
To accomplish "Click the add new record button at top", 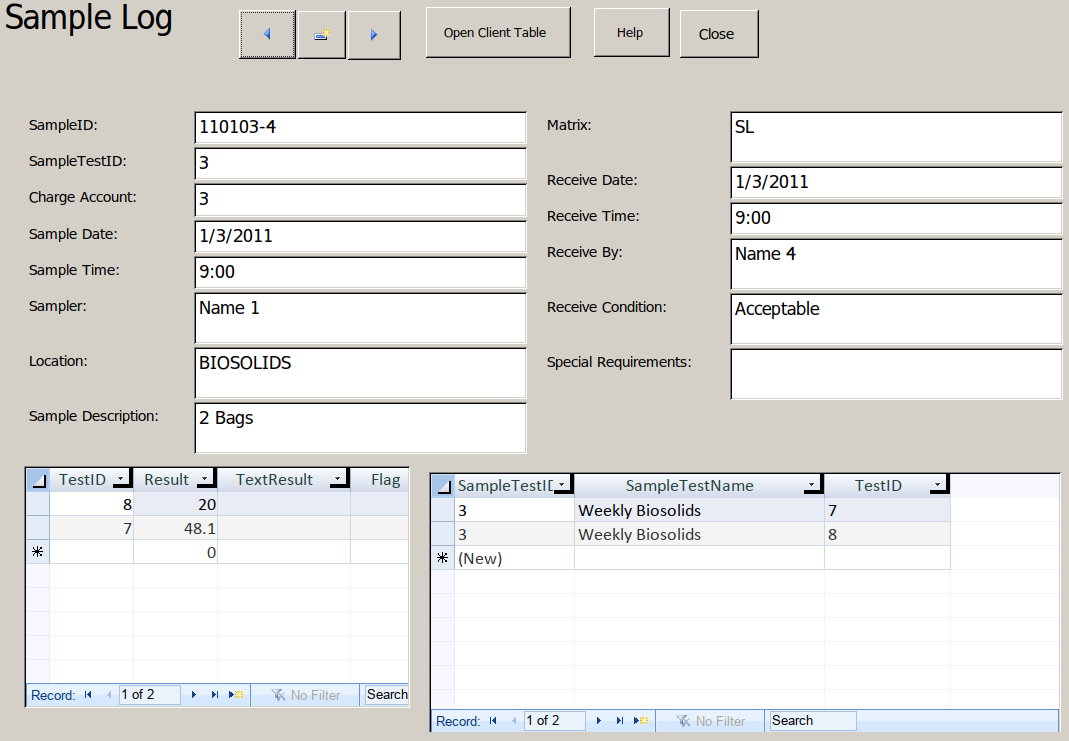I will pos(322,35).
